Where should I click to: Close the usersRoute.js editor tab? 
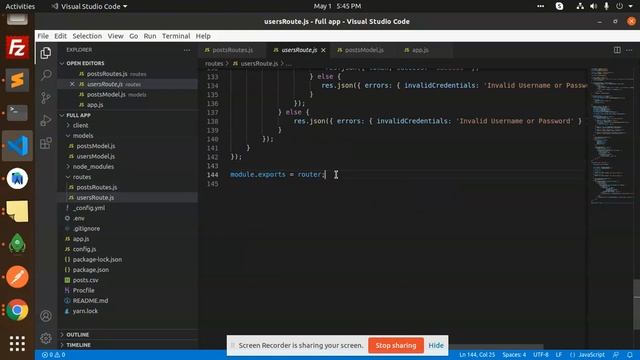[x=323, y=50]
